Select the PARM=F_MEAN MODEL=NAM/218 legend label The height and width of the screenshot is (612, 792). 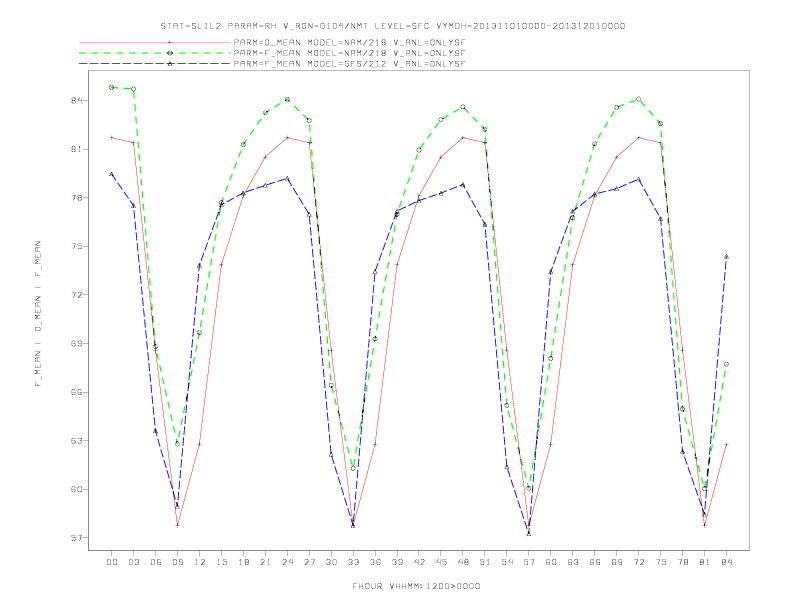click(349, 53)
